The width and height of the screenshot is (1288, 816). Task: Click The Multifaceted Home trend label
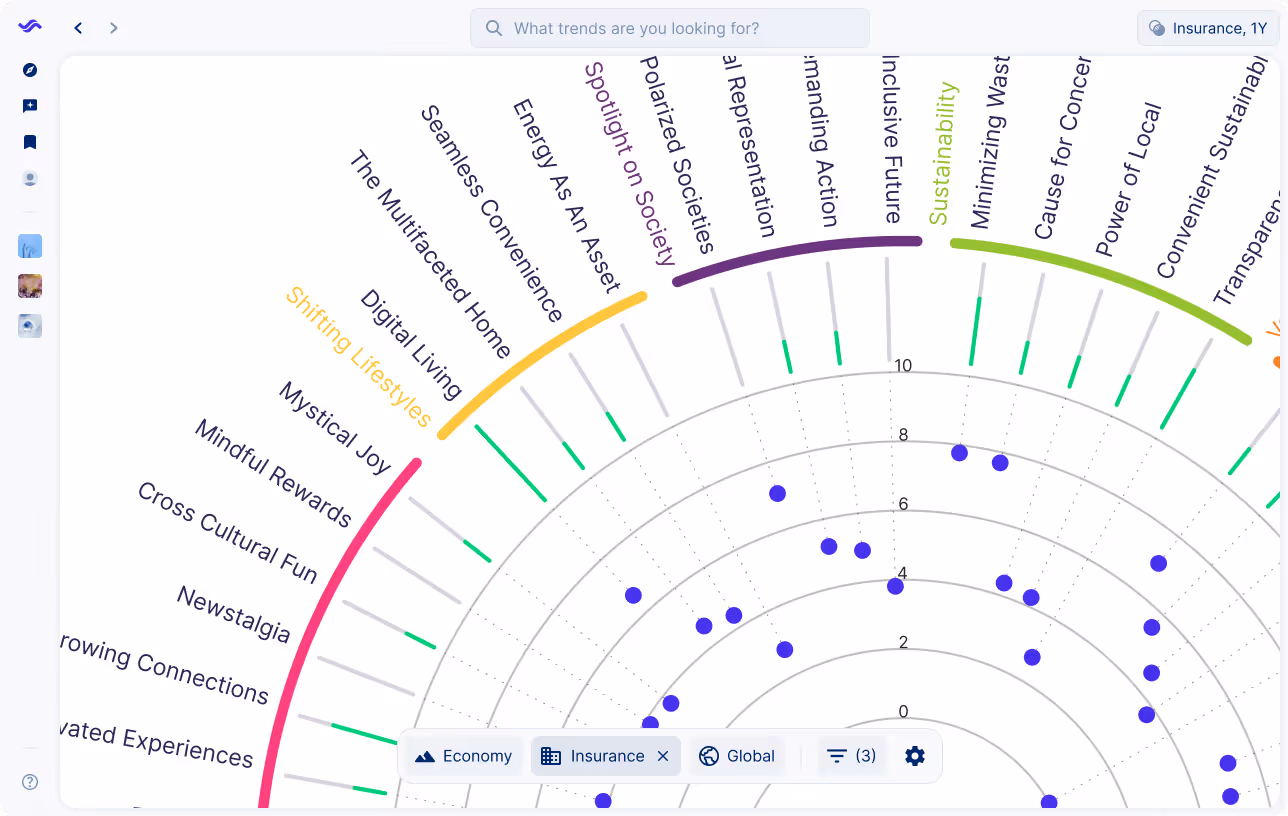click(430, 255)
